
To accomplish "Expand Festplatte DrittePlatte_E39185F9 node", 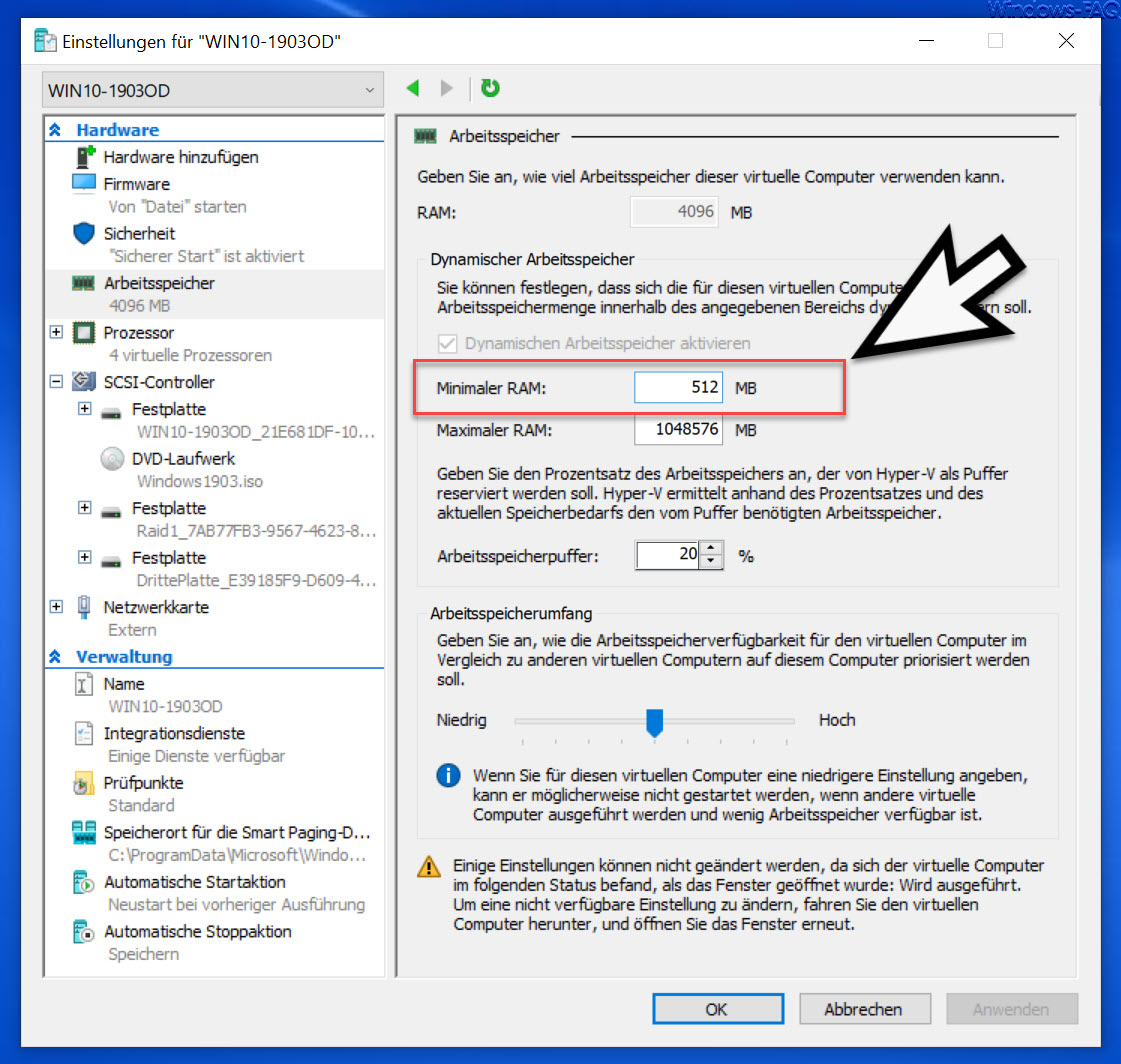I will 84,556.
